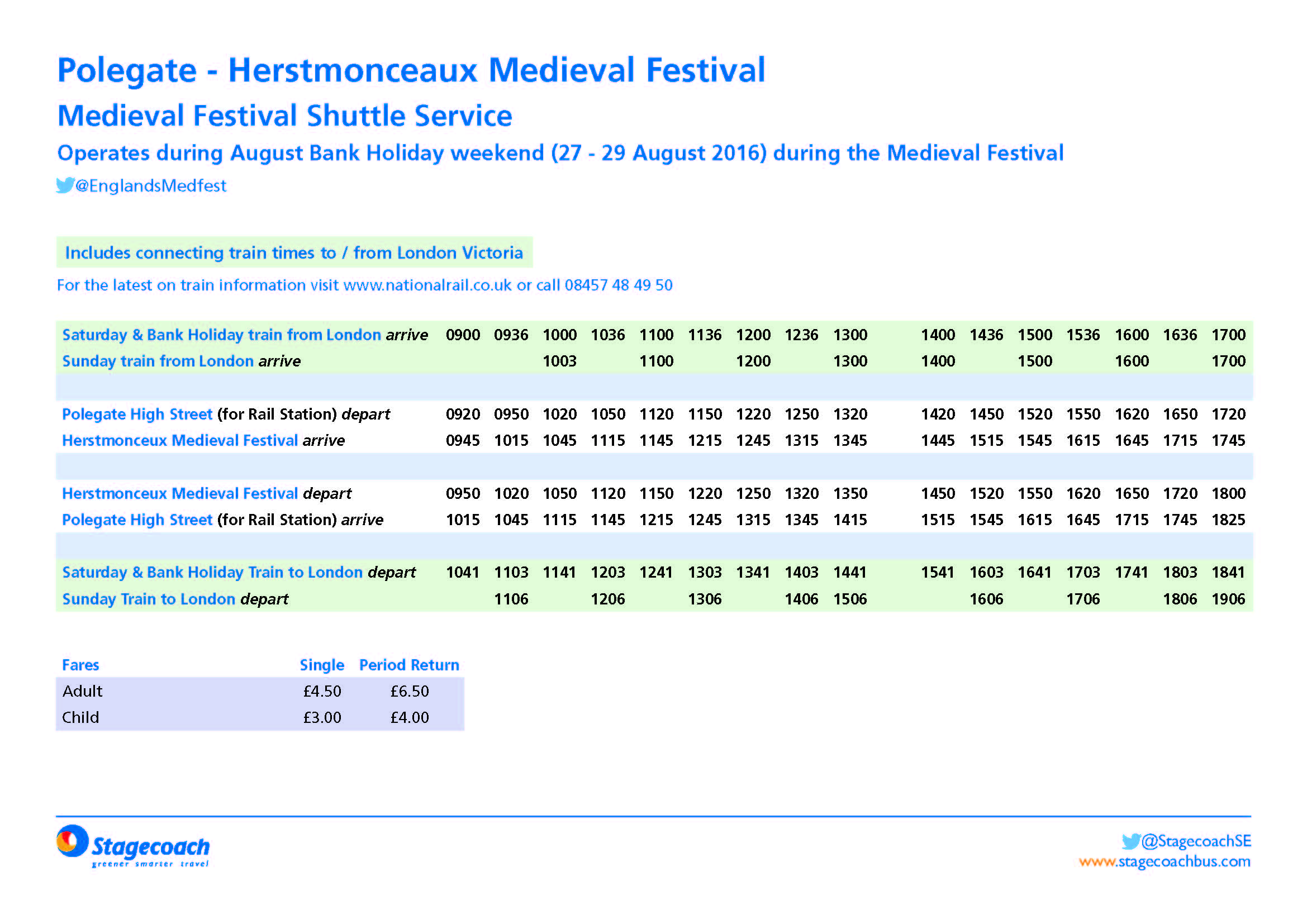Viewport: 1307px width, 924px height.
Task: Click the 1720 Polegate High Street departure
Action: coord(1228,414)
